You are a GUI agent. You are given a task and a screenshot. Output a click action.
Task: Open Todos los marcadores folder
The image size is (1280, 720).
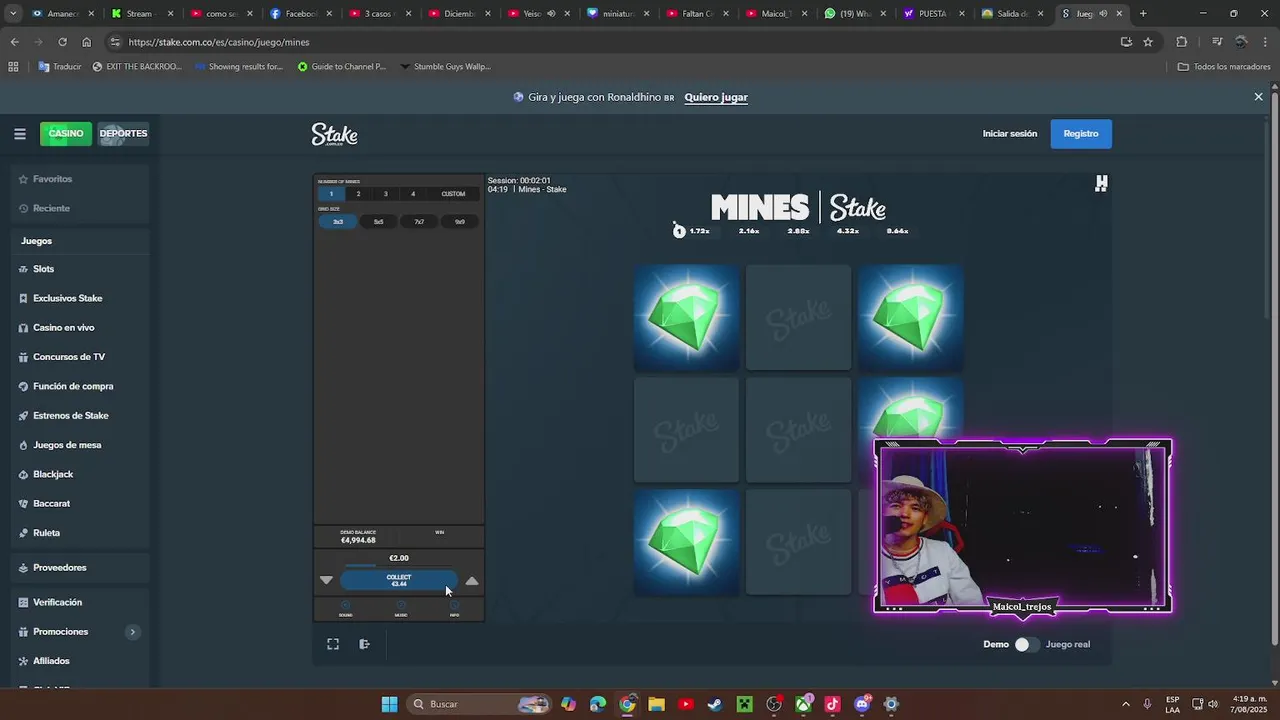[1224, 67]
